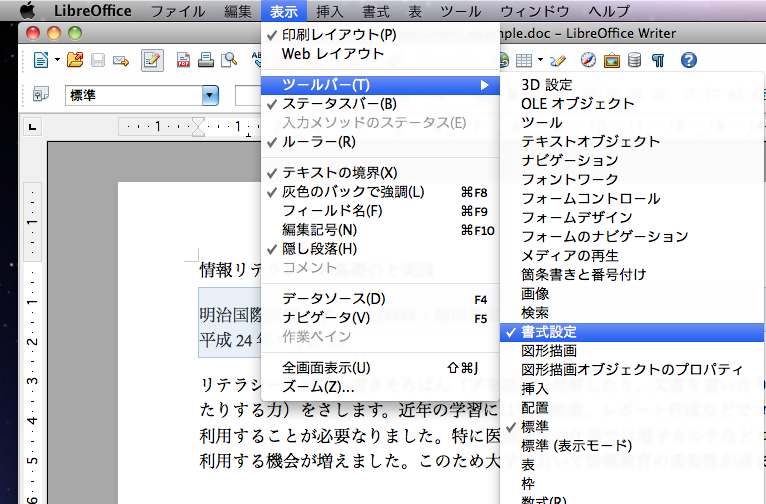Viewport: 766px width, 504px height.
Task: Expand the ツールバー(T) submenu
Action: (380, 85)
